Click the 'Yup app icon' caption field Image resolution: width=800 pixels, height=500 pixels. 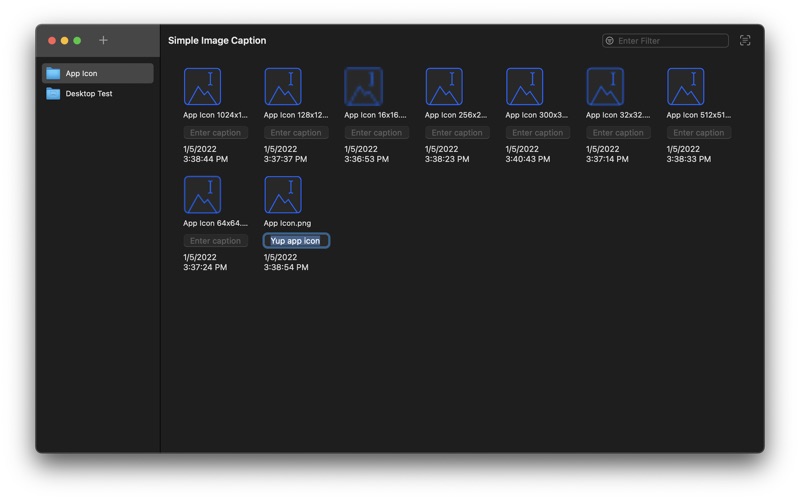click(x=296, y=241)
